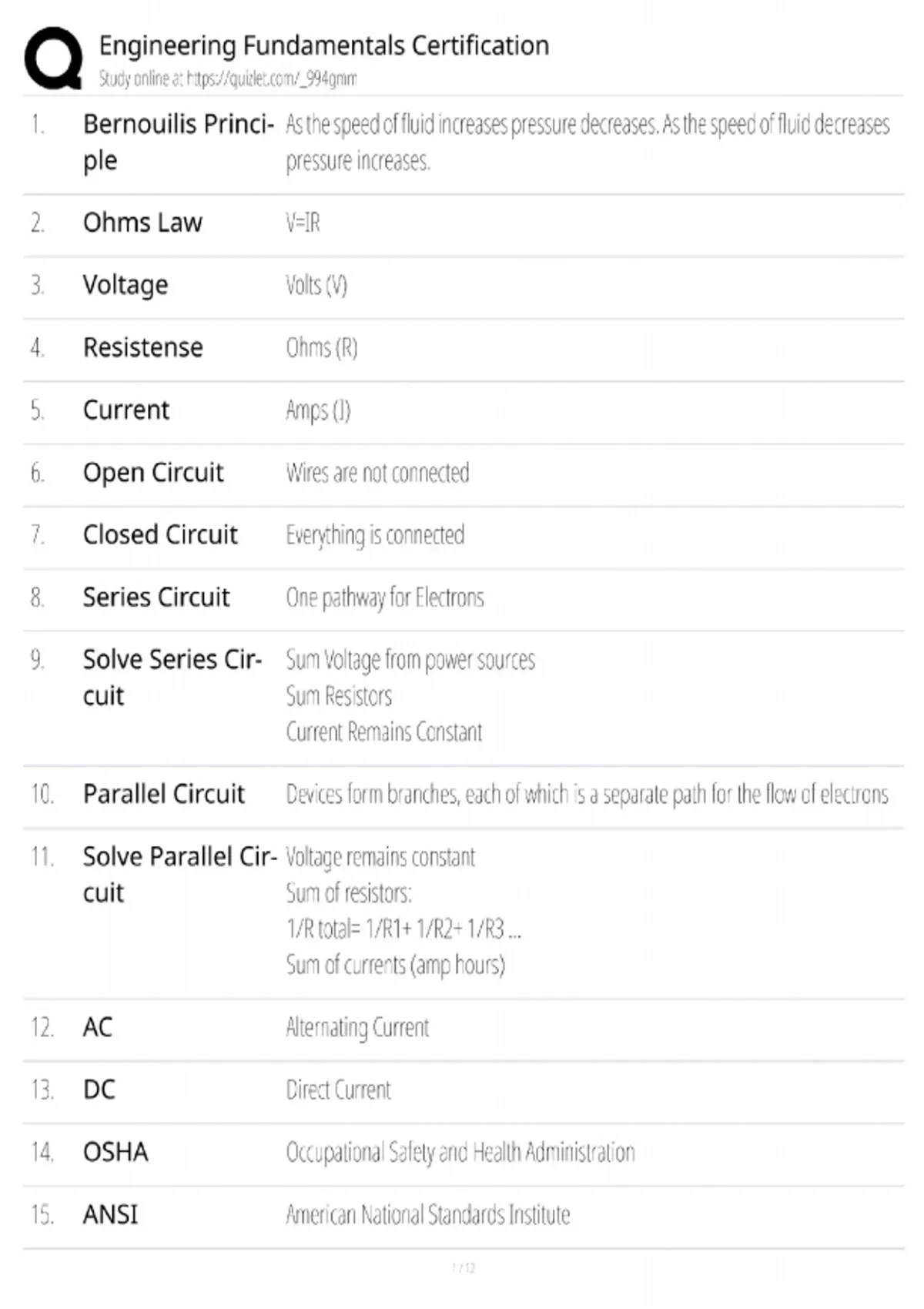
Task: Select the Voltage term in row 3
Action: pos(126,285)
